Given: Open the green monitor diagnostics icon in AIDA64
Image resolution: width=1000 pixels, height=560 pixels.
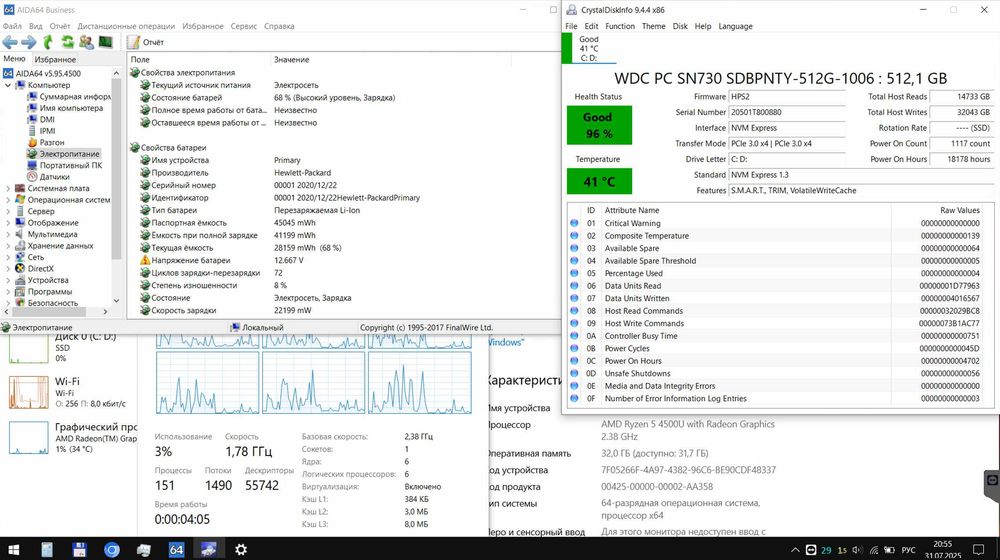Looking at the screenshot, I should (x=105, y=42).
